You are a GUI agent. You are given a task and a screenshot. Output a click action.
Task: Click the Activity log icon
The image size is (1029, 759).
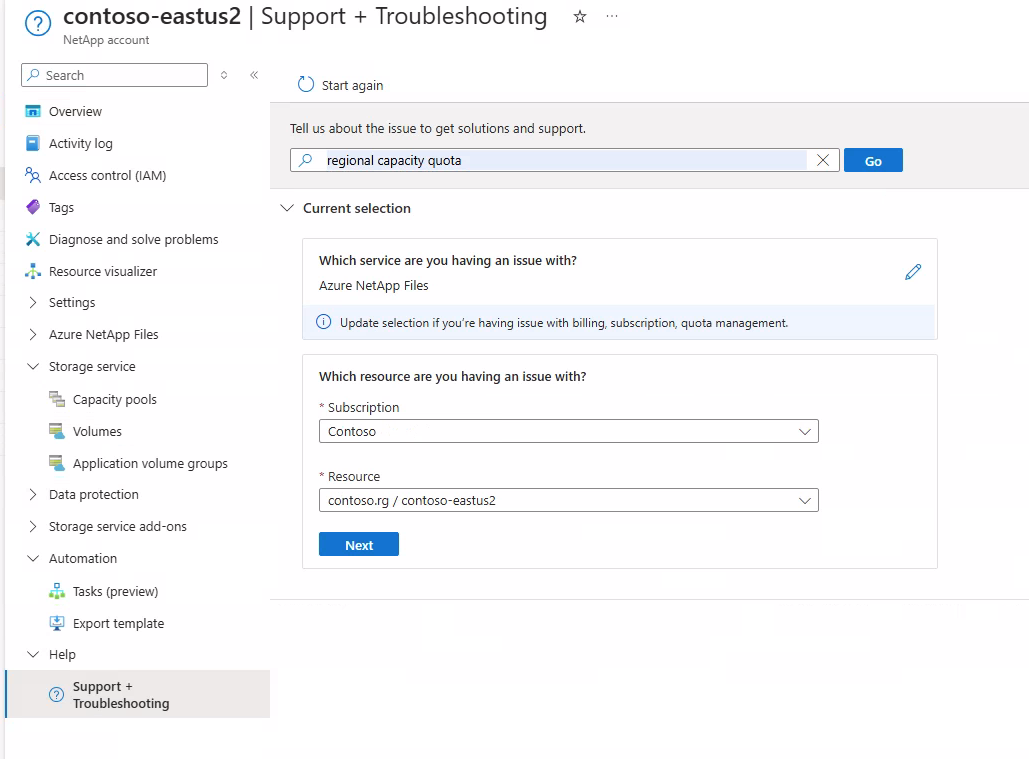point(33,143)
